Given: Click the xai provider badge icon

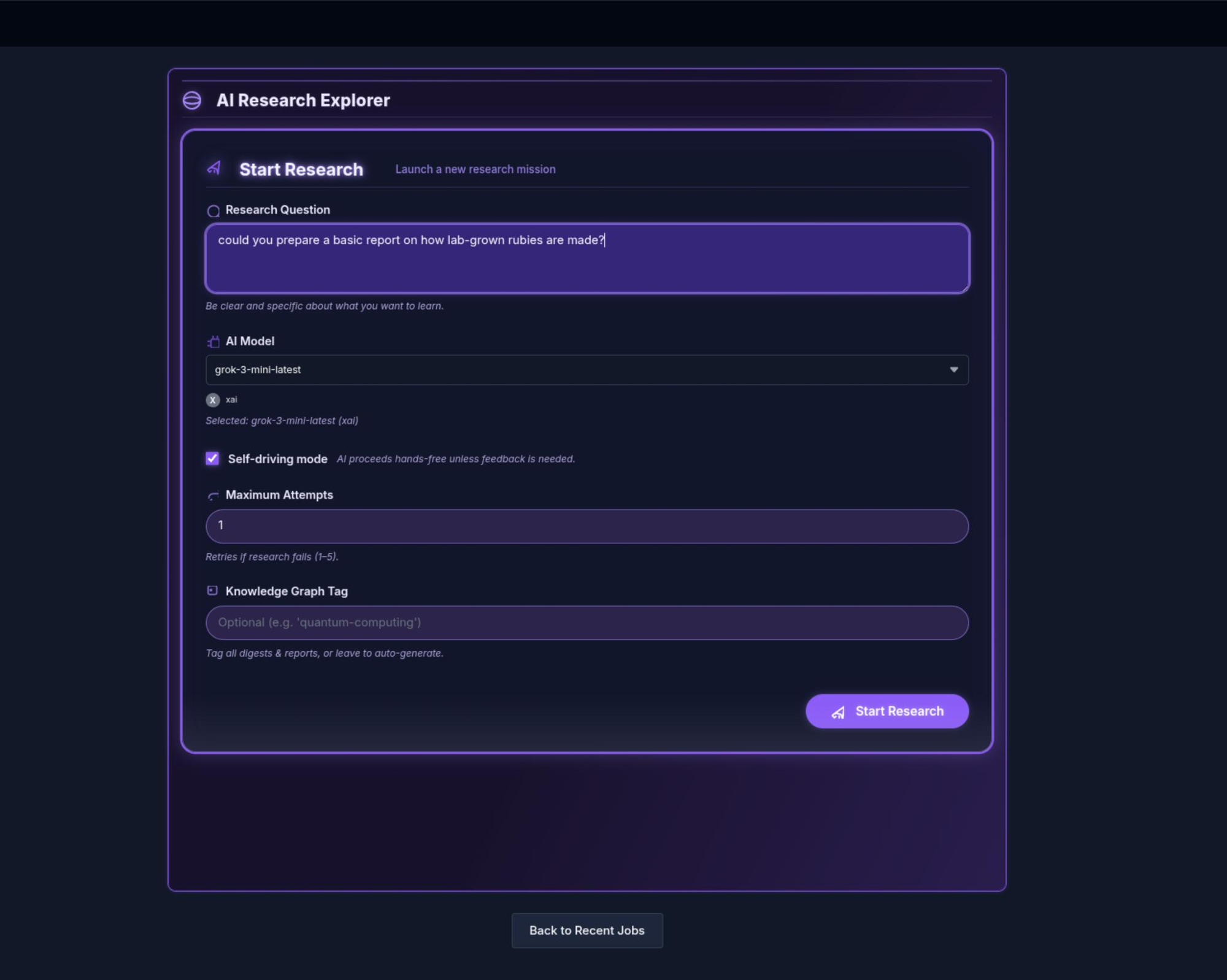Looking at the screenshot, I should click(x=213, y=400).
